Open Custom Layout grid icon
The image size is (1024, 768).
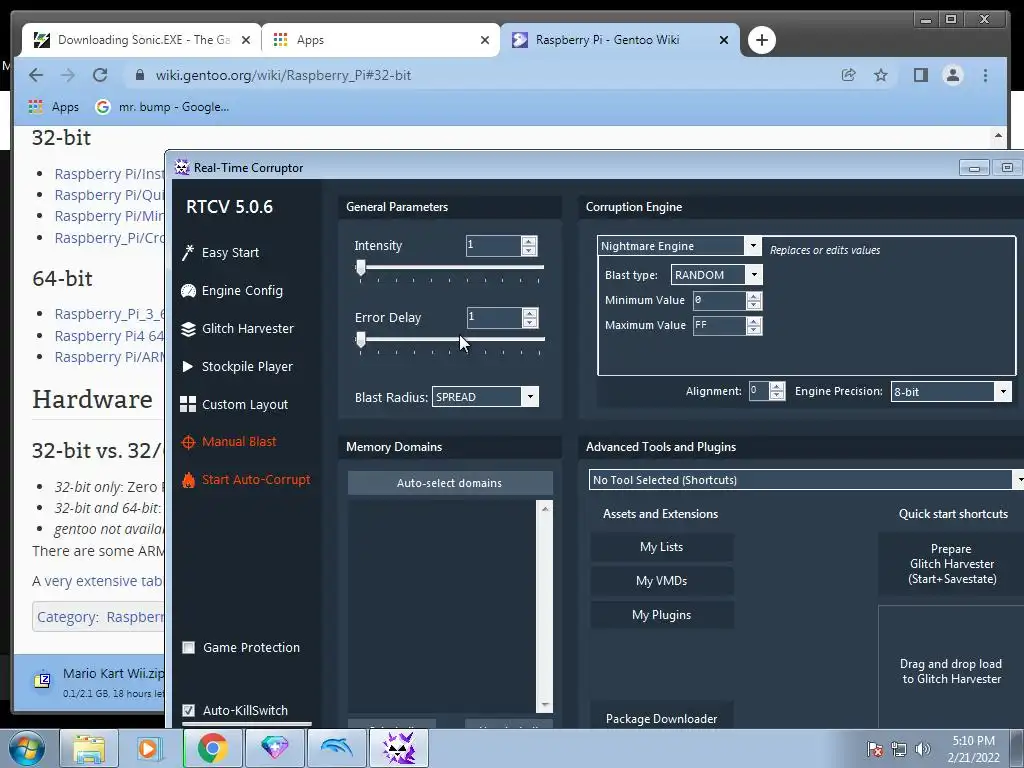tap(188, 404)
